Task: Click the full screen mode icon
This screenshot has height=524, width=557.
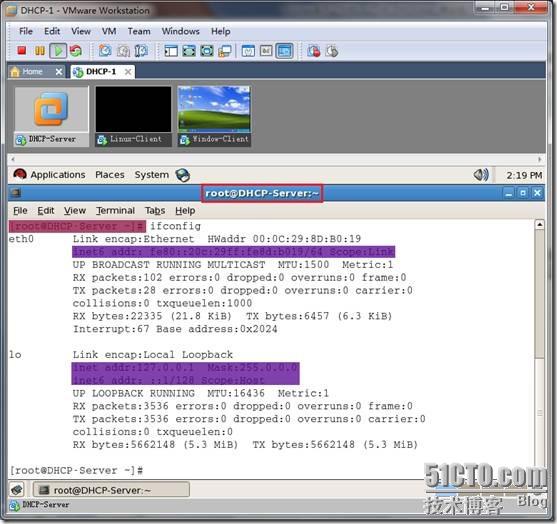Action: 189,51
